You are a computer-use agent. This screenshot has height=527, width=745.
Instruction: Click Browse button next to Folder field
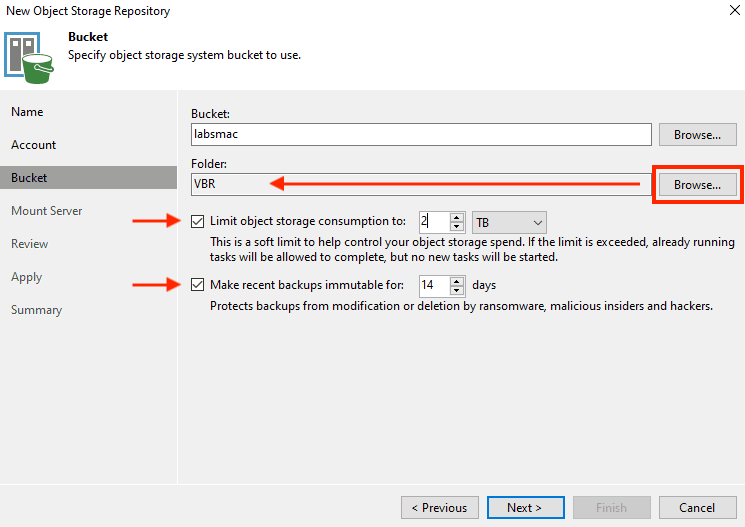click(x=697, y=185)
